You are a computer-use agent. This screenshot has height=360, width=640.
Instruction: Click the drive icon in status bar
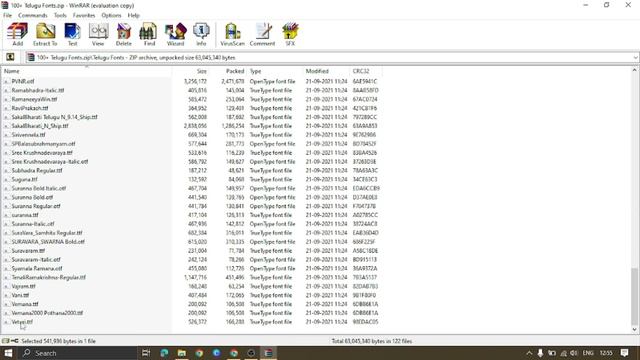[5, 341]
